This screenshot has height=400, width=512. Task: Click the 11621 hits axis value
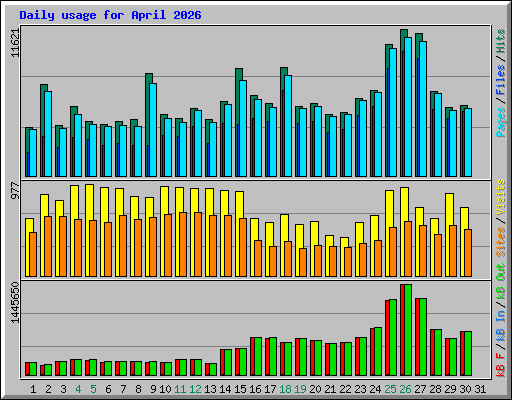click(15, 43)
